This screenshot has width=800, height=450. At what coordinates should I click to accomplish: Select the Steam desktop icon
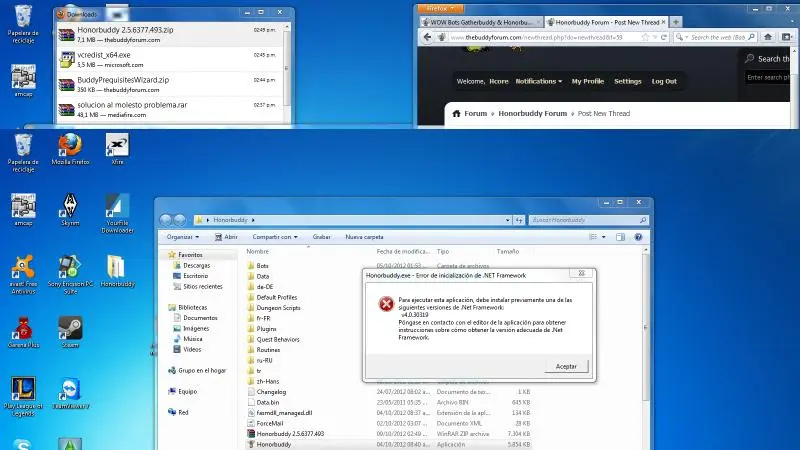click(70, 332)
